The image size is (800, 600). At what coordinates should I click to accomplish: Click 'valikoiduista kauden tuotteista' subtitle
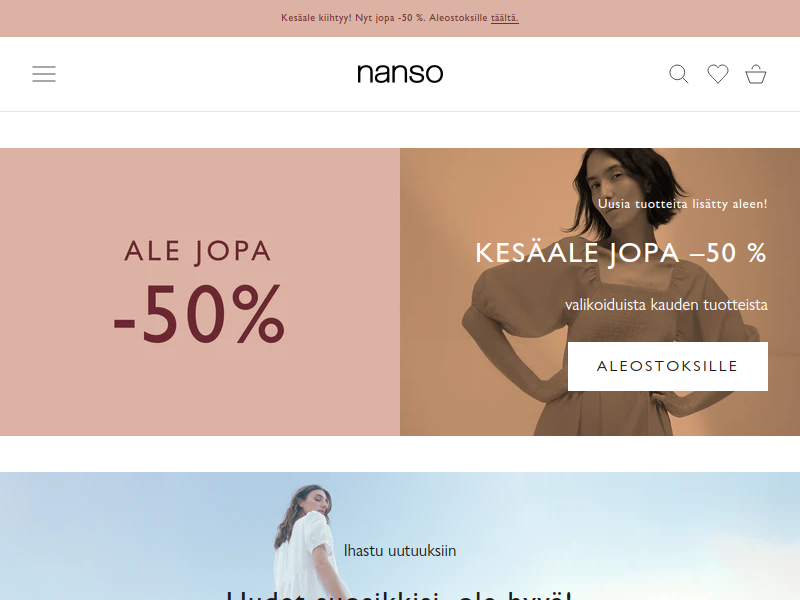coord(666,305)
